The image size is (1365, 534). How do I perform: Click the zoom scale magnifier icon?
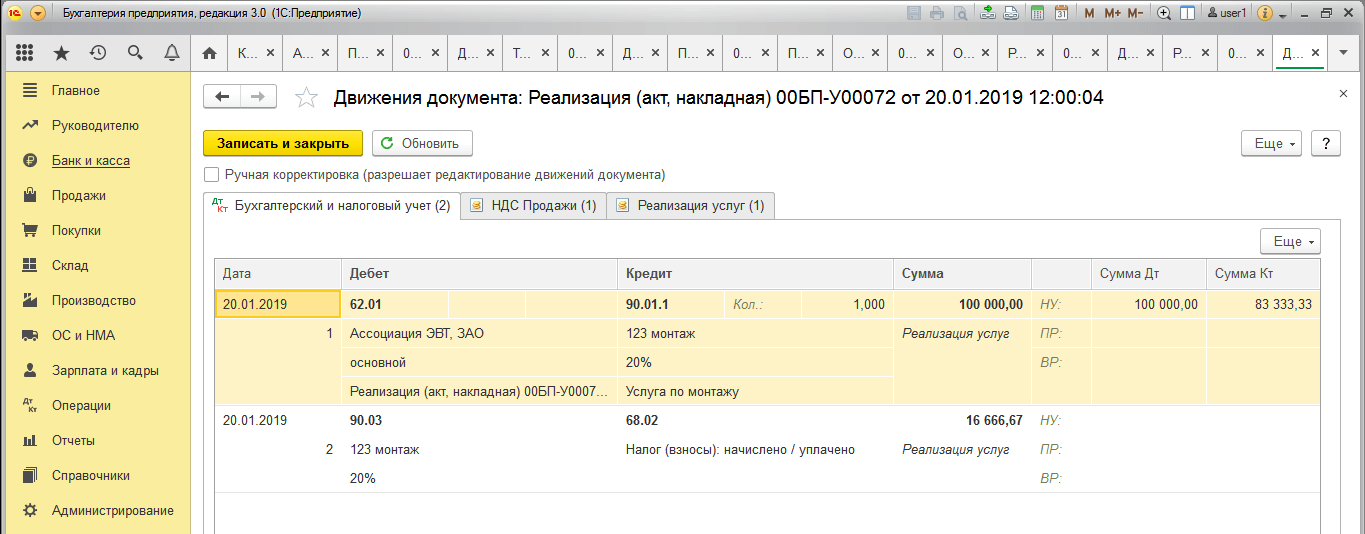pos(1164,13)
